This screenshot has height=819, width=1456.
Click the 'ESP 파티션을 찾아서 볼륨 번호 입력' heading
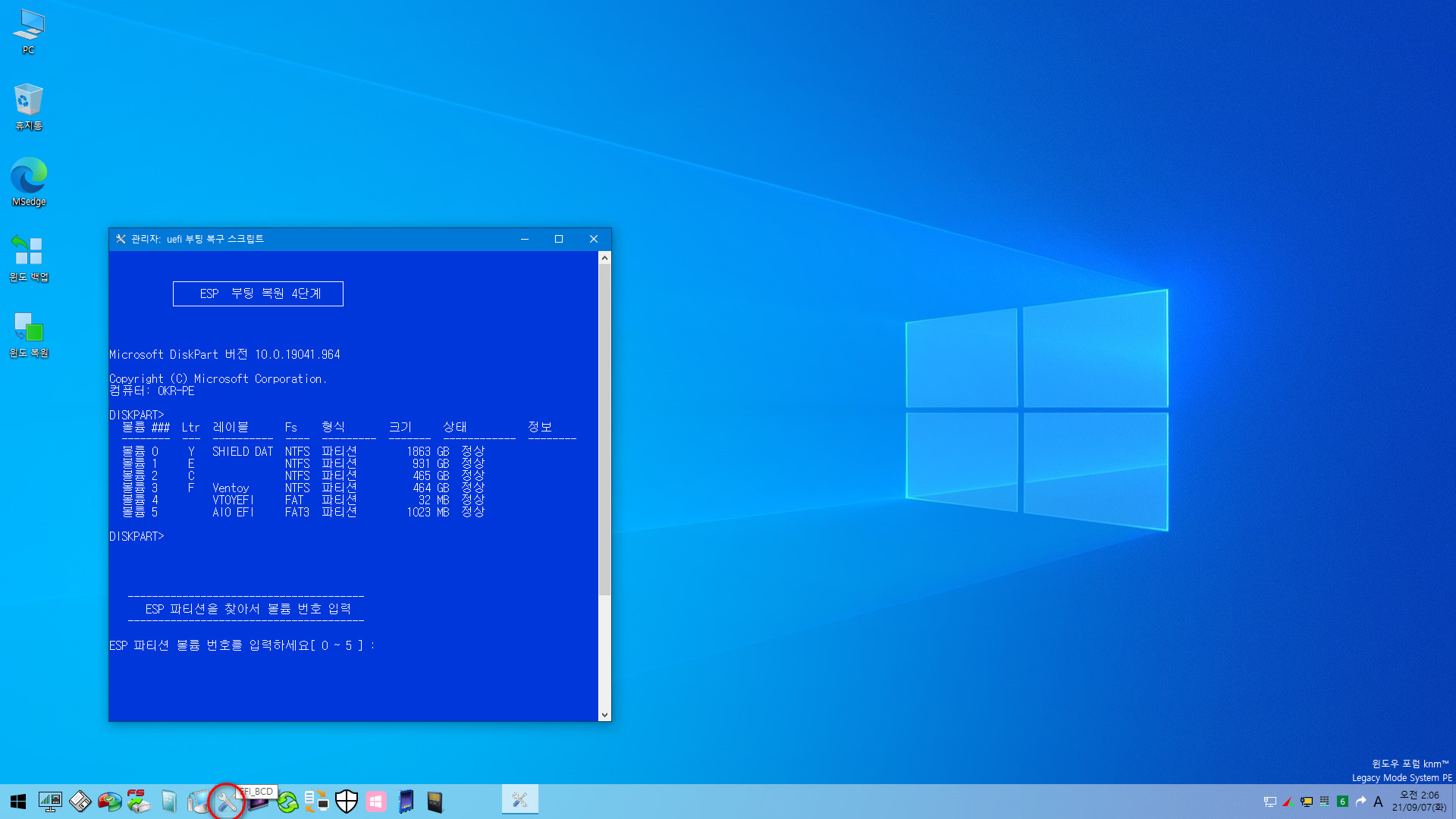pyautogui.click(x=248, y=609)
